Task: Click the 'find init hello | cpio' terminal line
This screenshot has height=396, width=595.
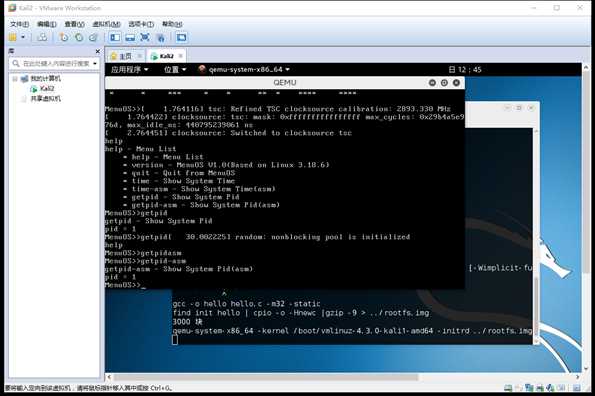Action: [x=301, y=313]
